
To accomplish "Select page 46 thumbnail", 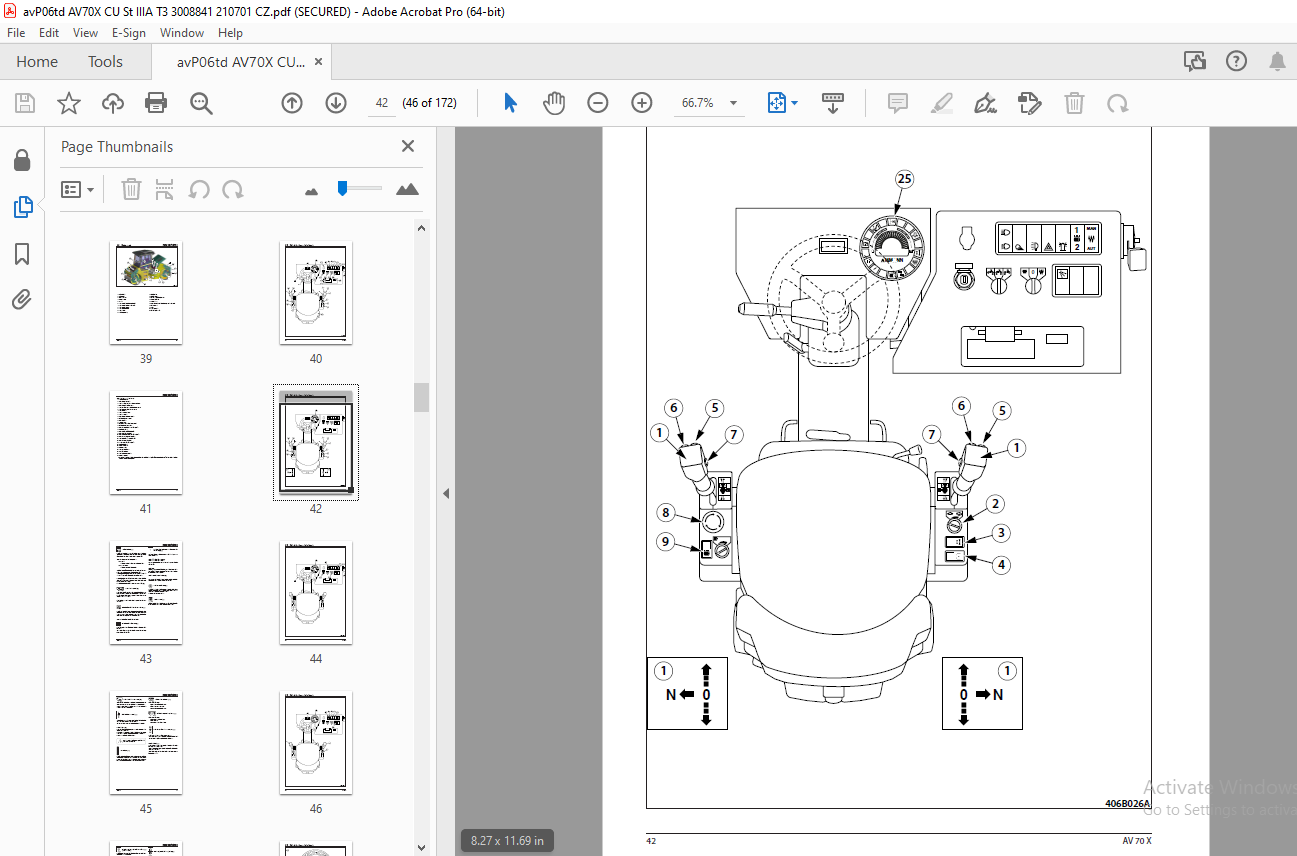I will [316, 742].
